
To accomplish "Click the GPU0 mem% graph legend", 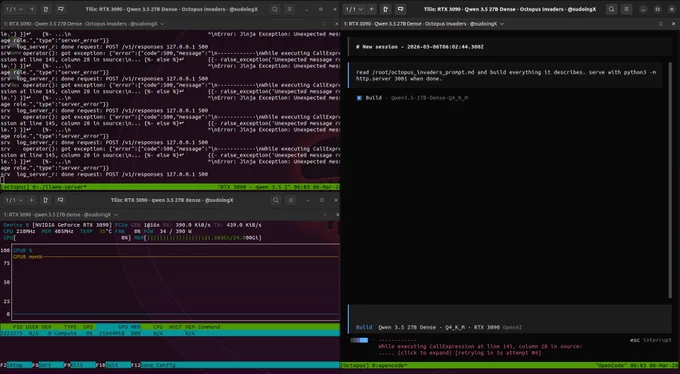I will coord(28,257).
